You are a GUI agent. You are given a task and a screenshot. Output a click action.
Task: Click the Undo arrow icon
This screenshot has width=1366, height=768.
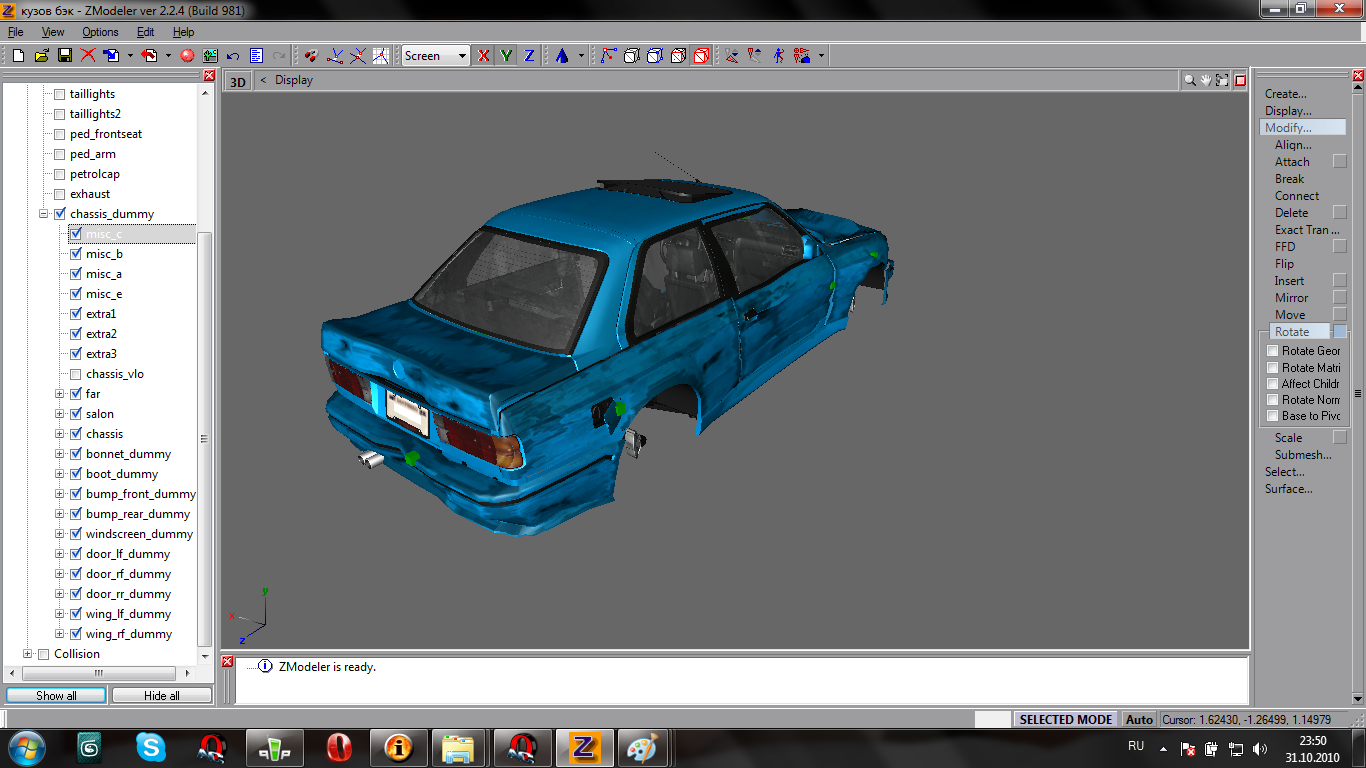(x=233, y=56)
